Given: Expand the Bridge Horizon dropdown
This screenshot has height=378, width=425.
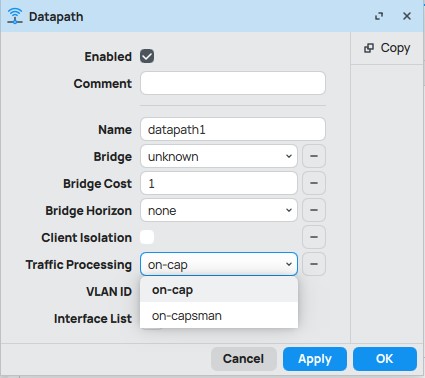Looking at the screenshot, I should (219, 210).
